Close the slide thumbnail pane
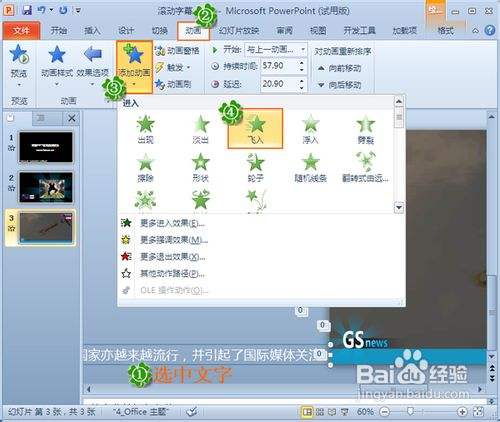 coord(72,118)
